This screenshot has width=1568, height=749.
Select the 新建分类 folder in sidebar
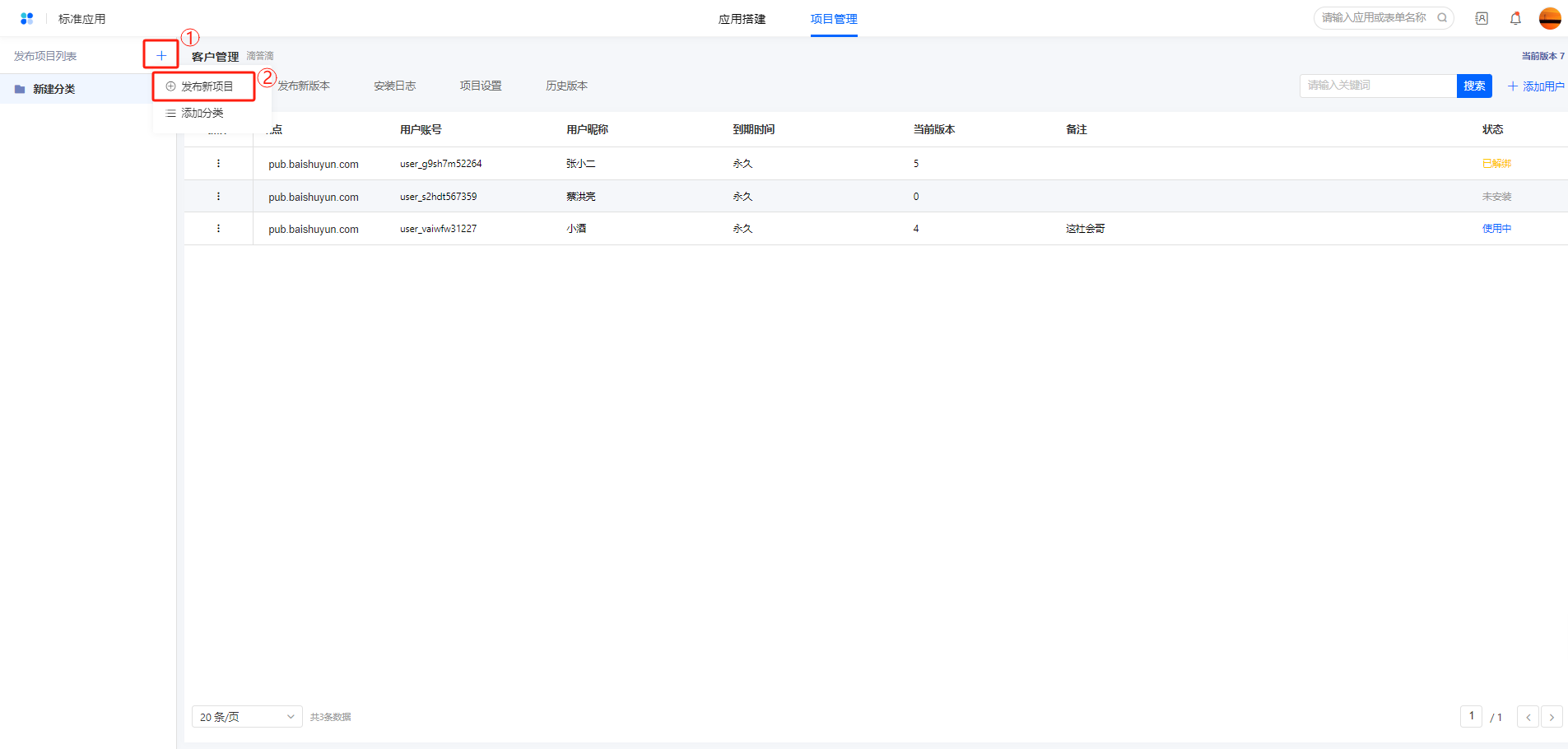(54, 89)
